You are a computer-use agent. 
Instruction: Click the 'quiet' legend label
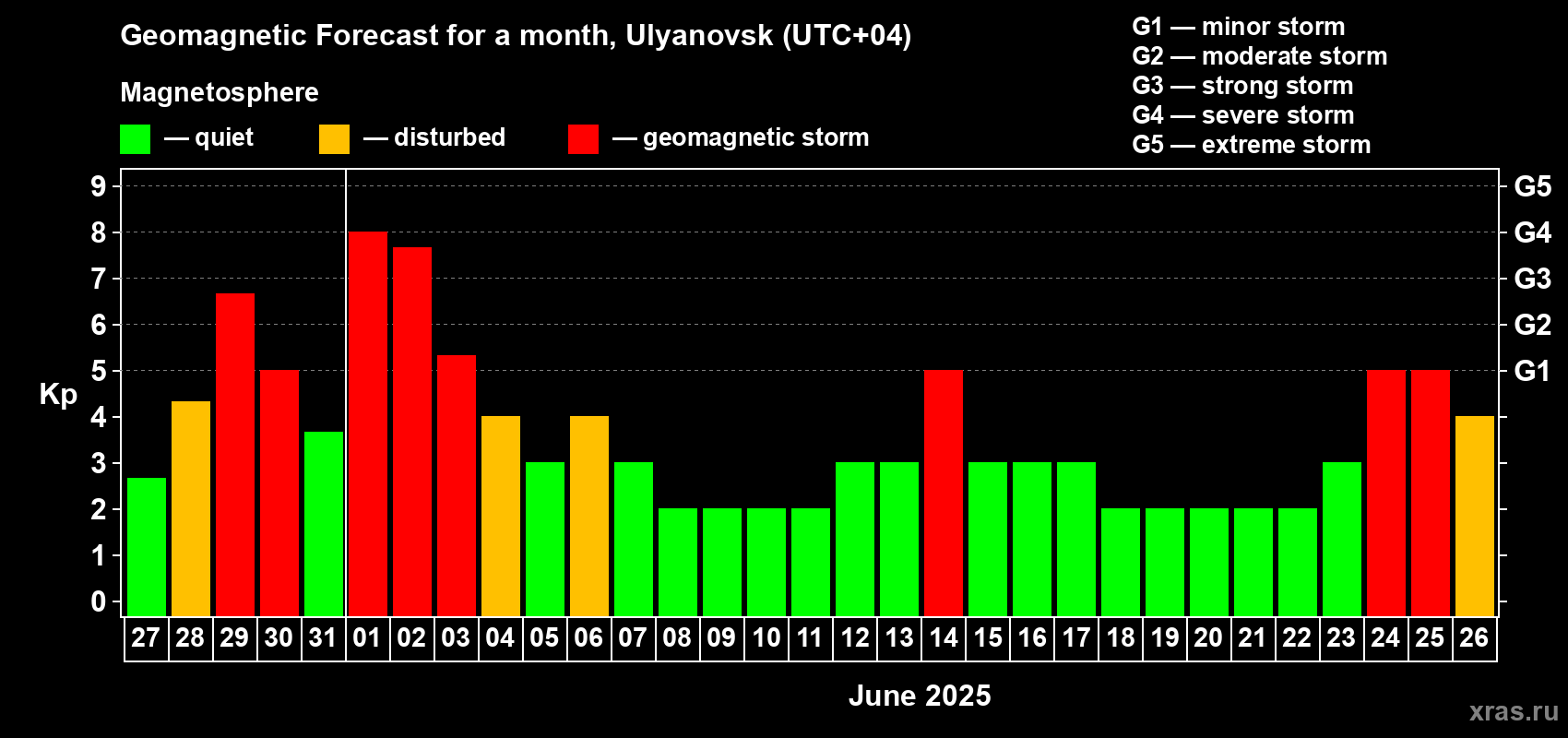(x=224, y=137)
